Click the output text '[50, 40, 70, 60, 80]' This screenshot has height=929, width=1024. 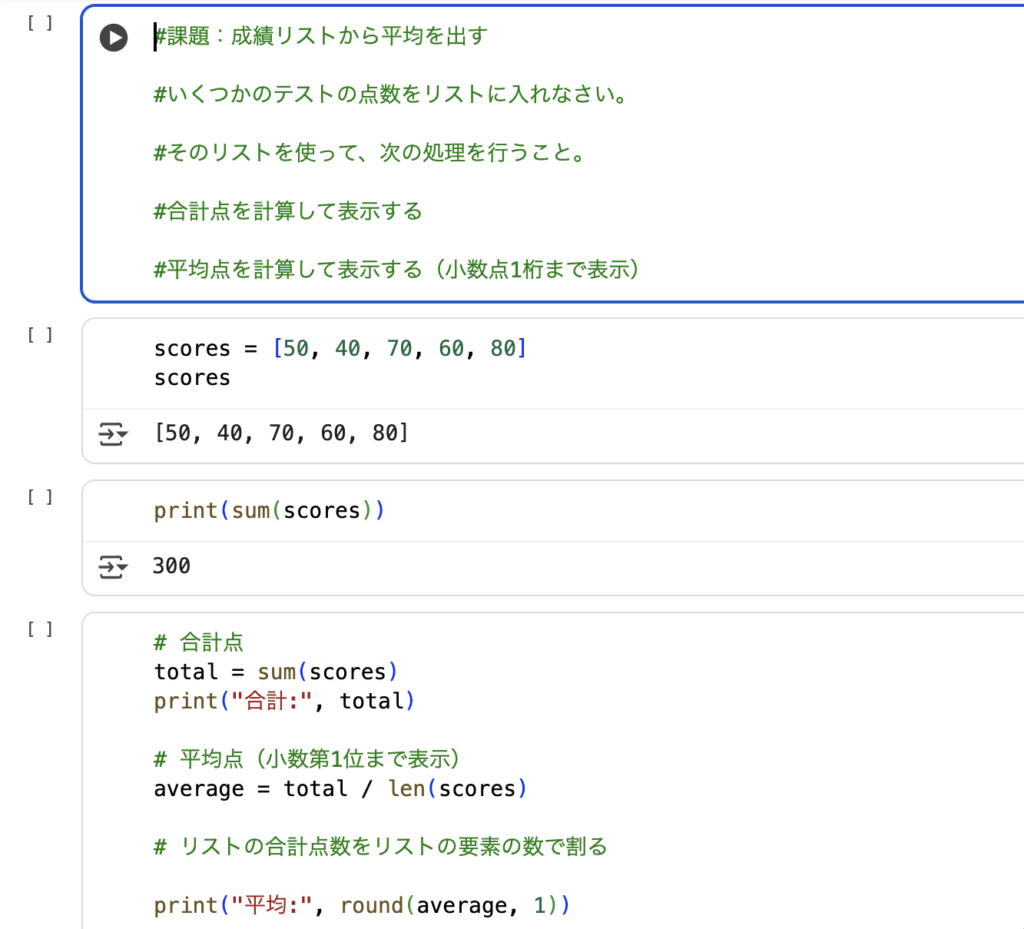280,434
